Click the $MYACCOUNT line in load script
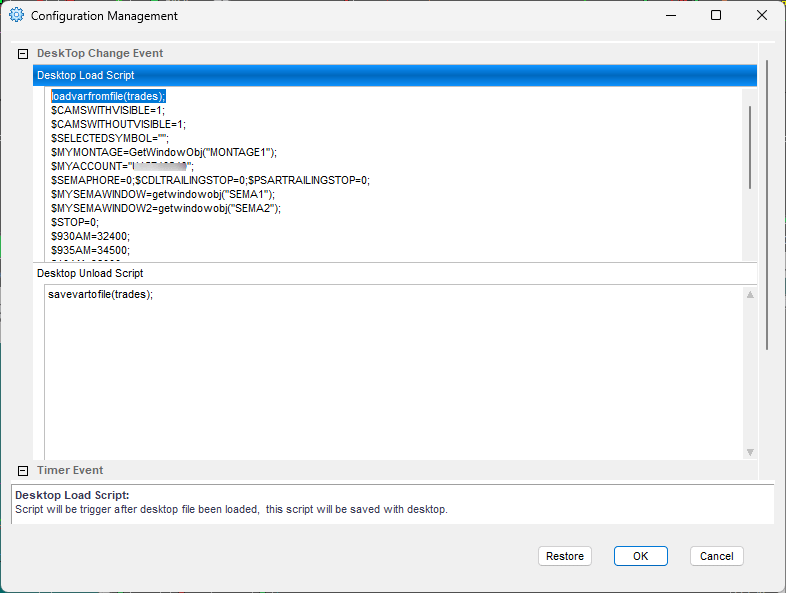This screenshot has height=593, width=786. coord(122,166)
